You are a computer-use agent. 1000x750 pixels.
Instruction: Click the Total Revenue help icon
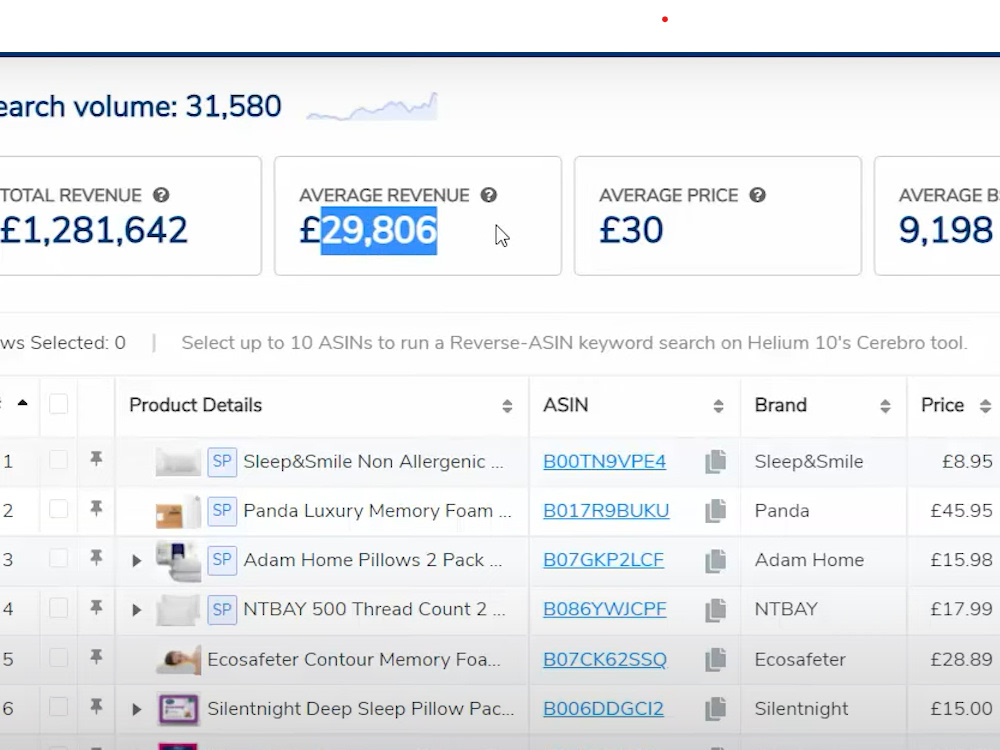pyautogui.click(x=161, y=195)
